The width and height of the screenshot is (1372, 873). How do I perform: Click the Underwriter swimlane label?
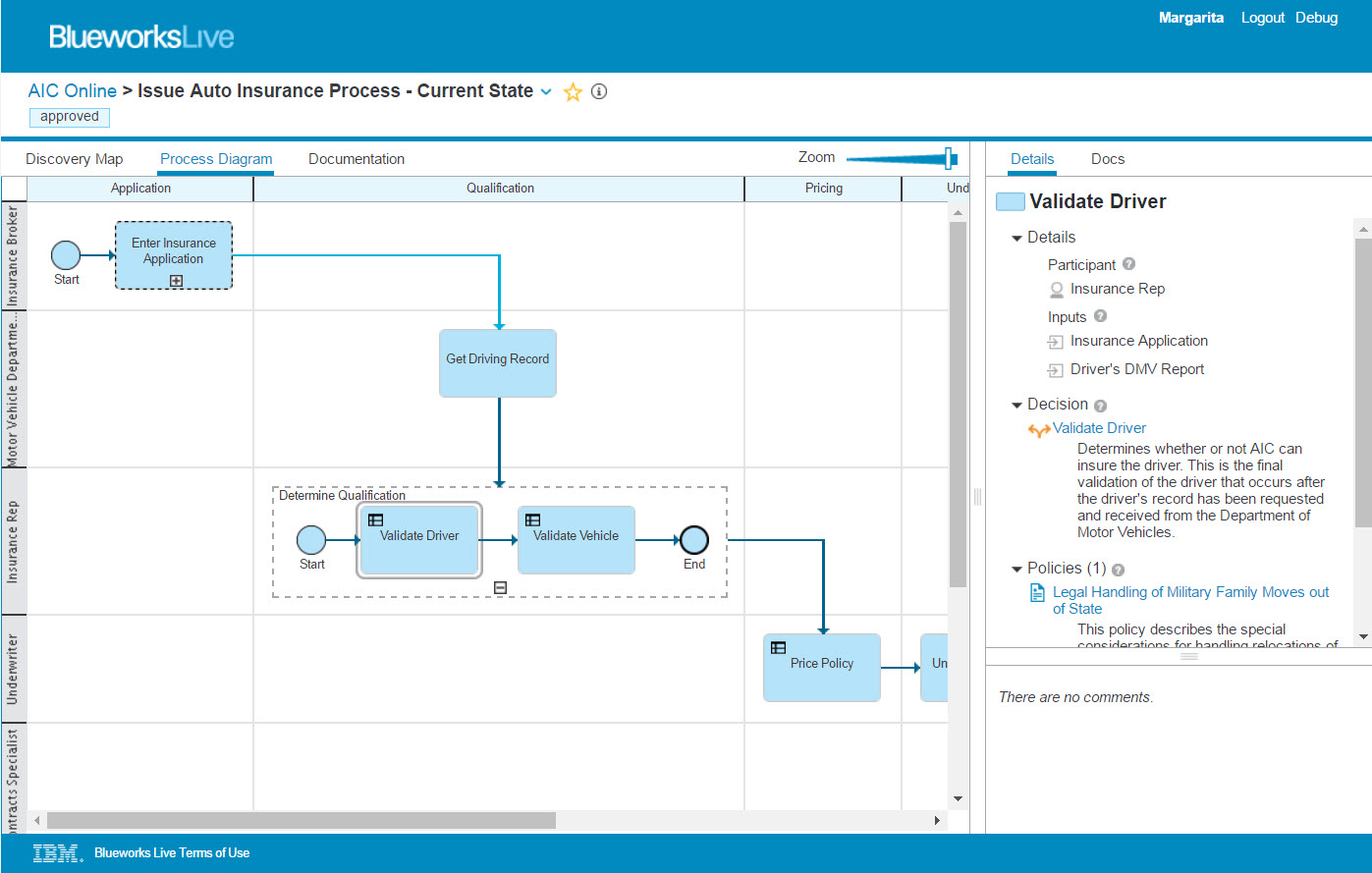14,669
